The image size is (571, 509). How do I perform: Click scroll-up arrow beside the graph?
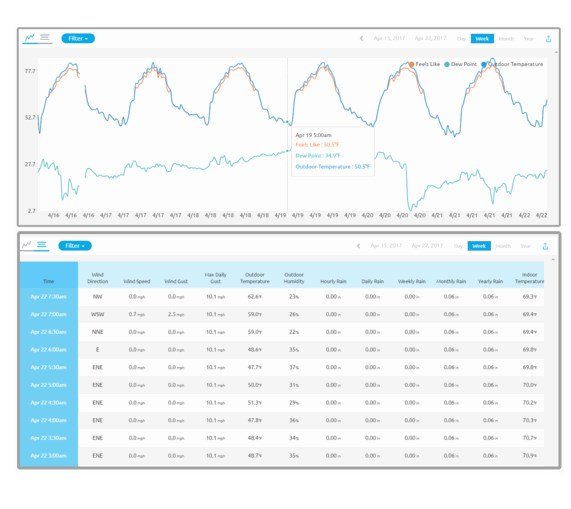pyautogui.click(x=556, y=52)
